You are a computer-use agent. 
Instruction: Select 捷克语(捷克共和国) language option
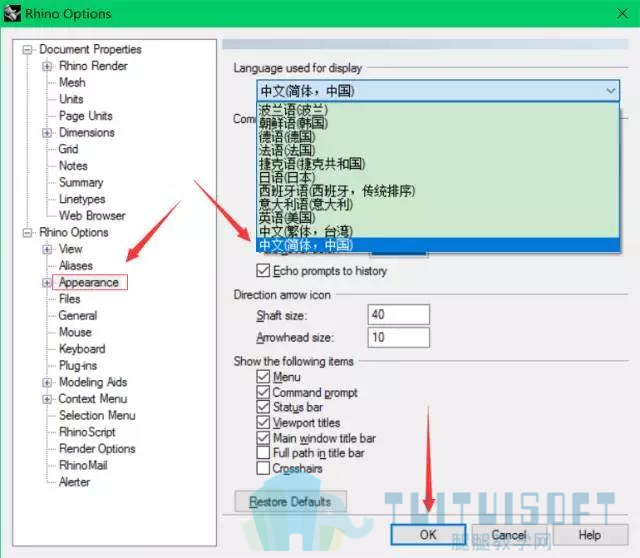point(438,164)
